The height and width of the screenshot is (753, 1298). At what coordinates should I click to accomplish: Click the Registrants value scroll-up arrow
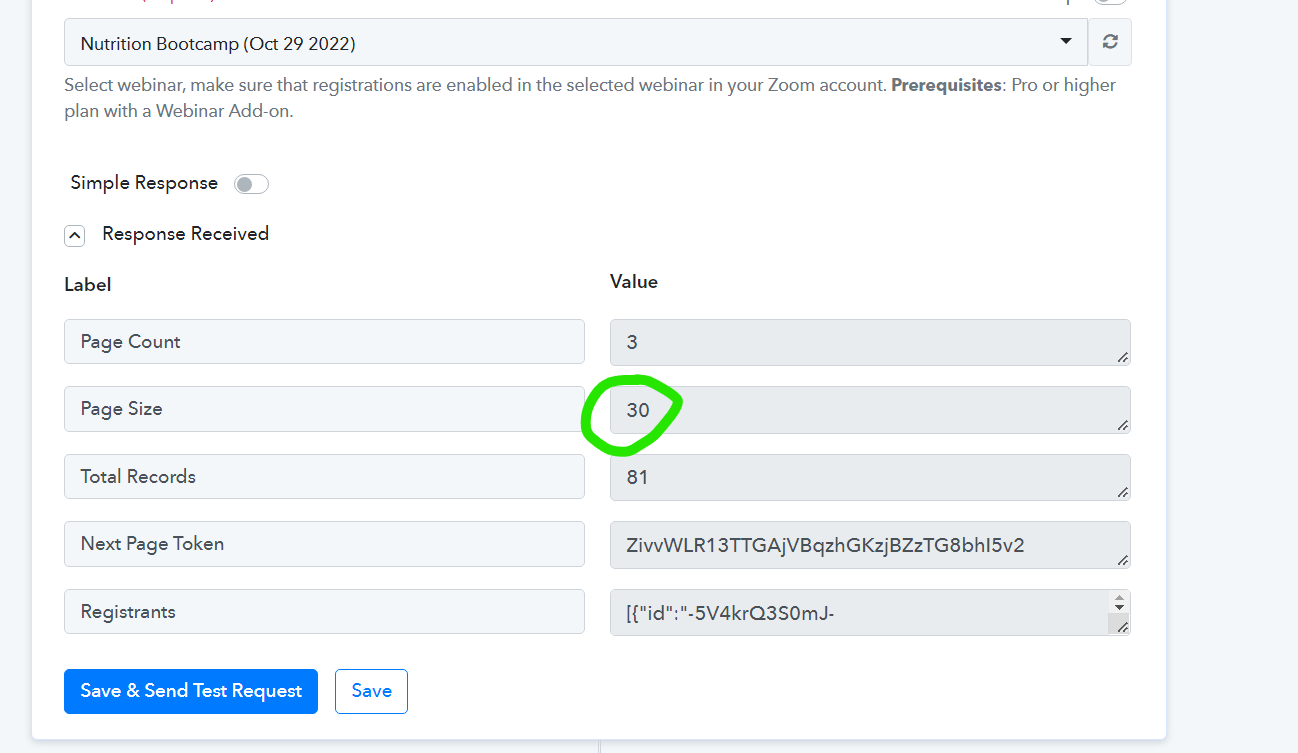coord(1119,598)
